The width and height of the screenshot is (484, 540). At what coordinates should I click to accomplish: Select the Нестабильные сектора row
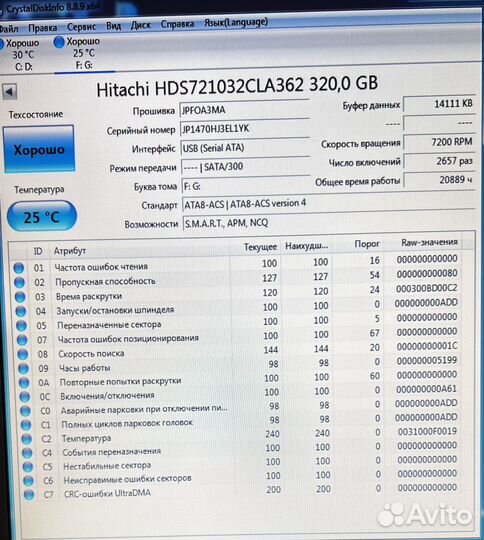(x=239, y=463)
